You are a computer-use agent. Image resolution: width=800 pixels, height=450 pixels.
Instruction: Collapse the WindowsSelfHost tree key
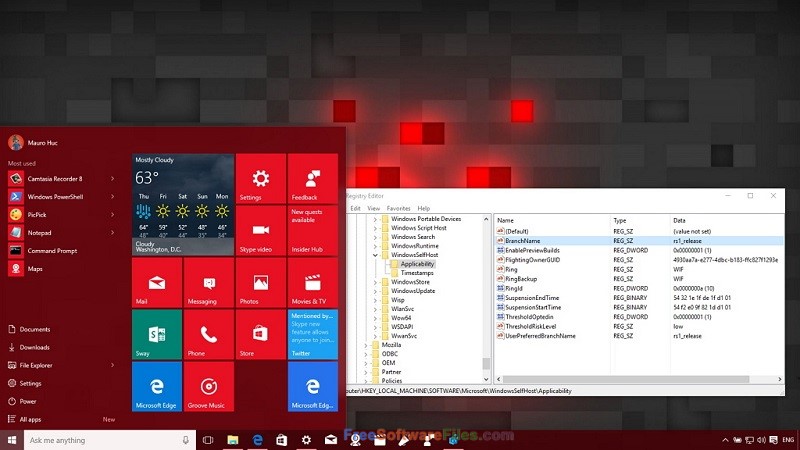coord(375,255)
